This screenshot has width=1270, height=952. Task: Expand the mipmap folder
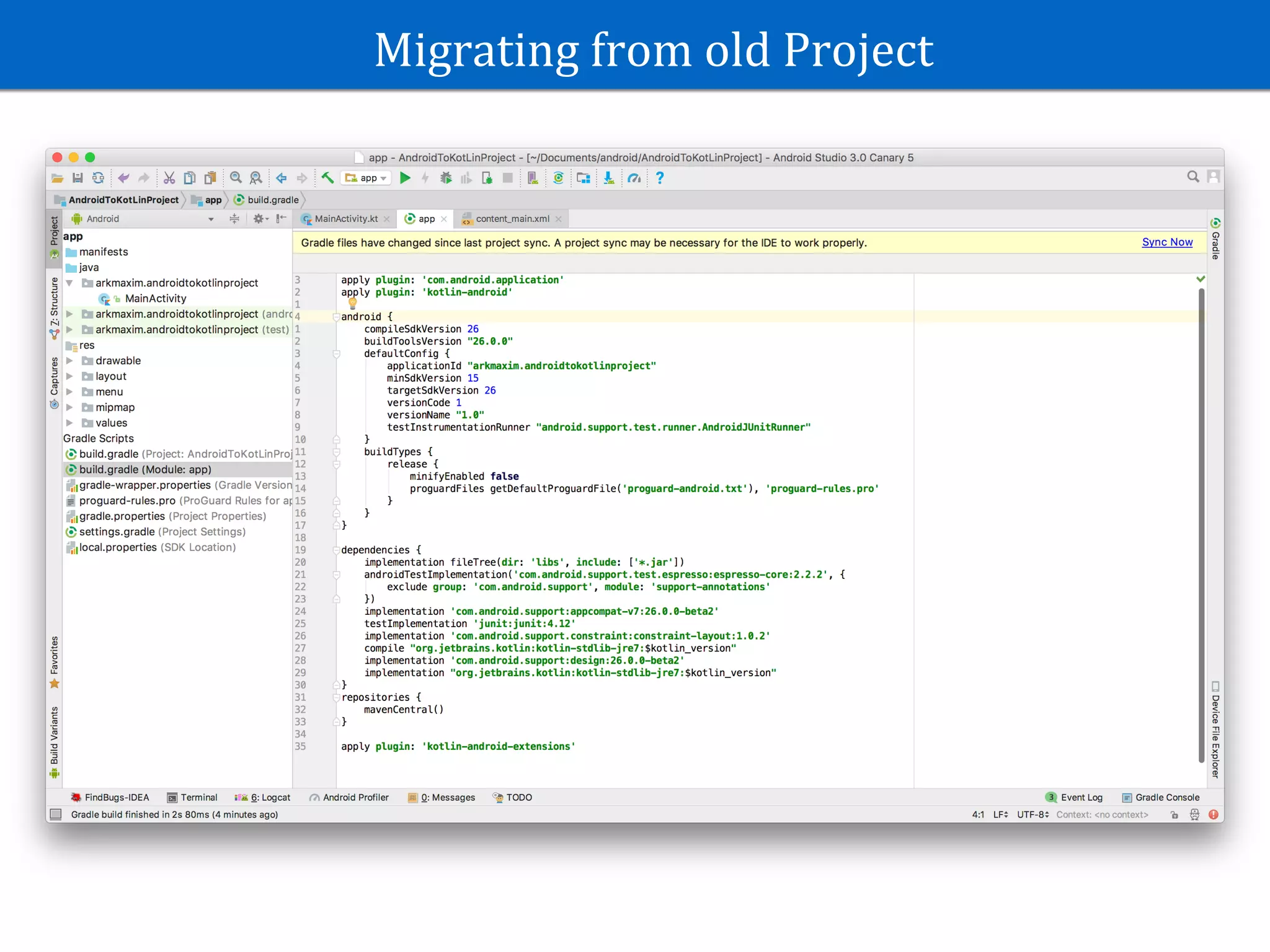click(69, 407)
